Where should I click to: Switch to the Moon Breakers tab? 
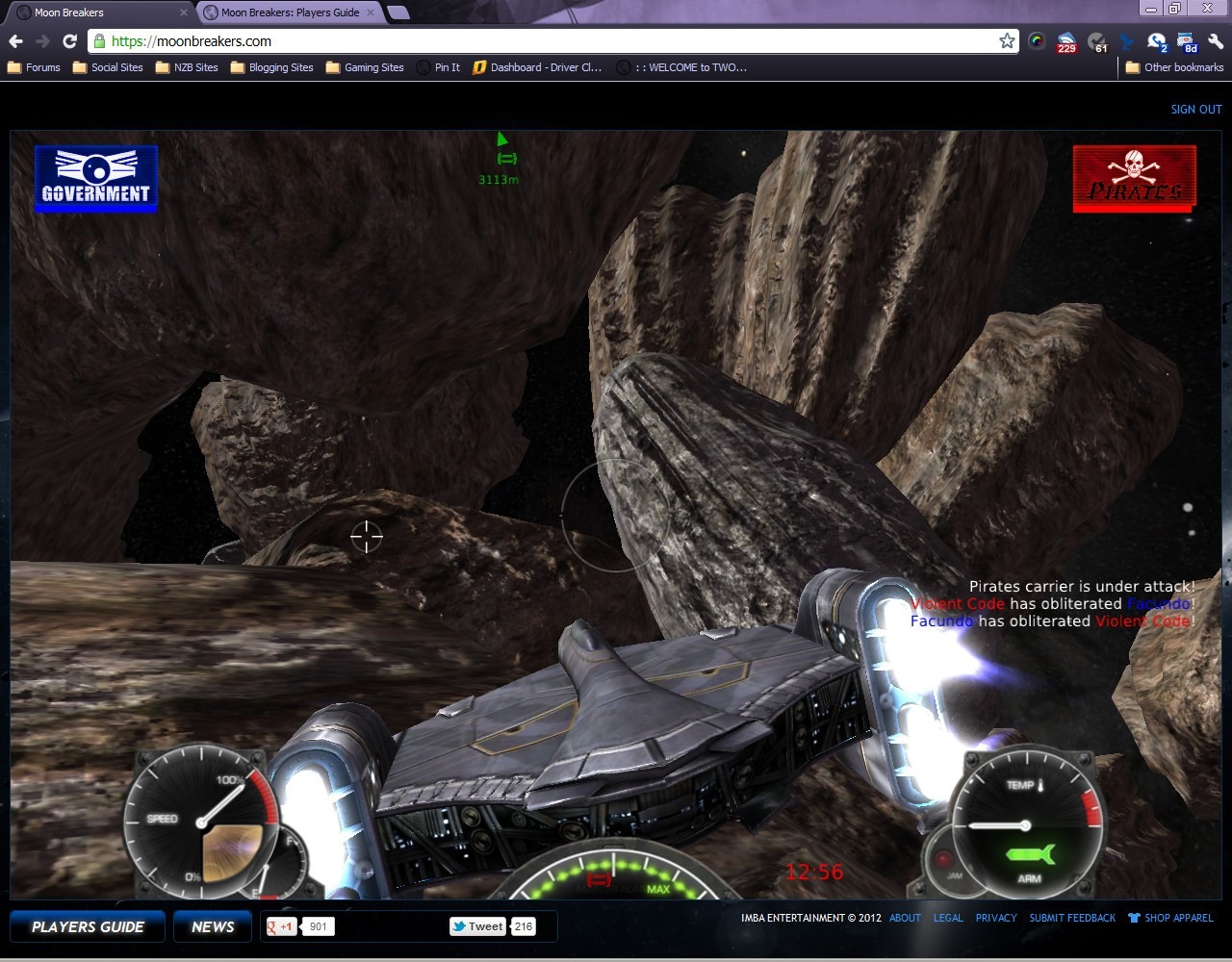pos(101,13)
